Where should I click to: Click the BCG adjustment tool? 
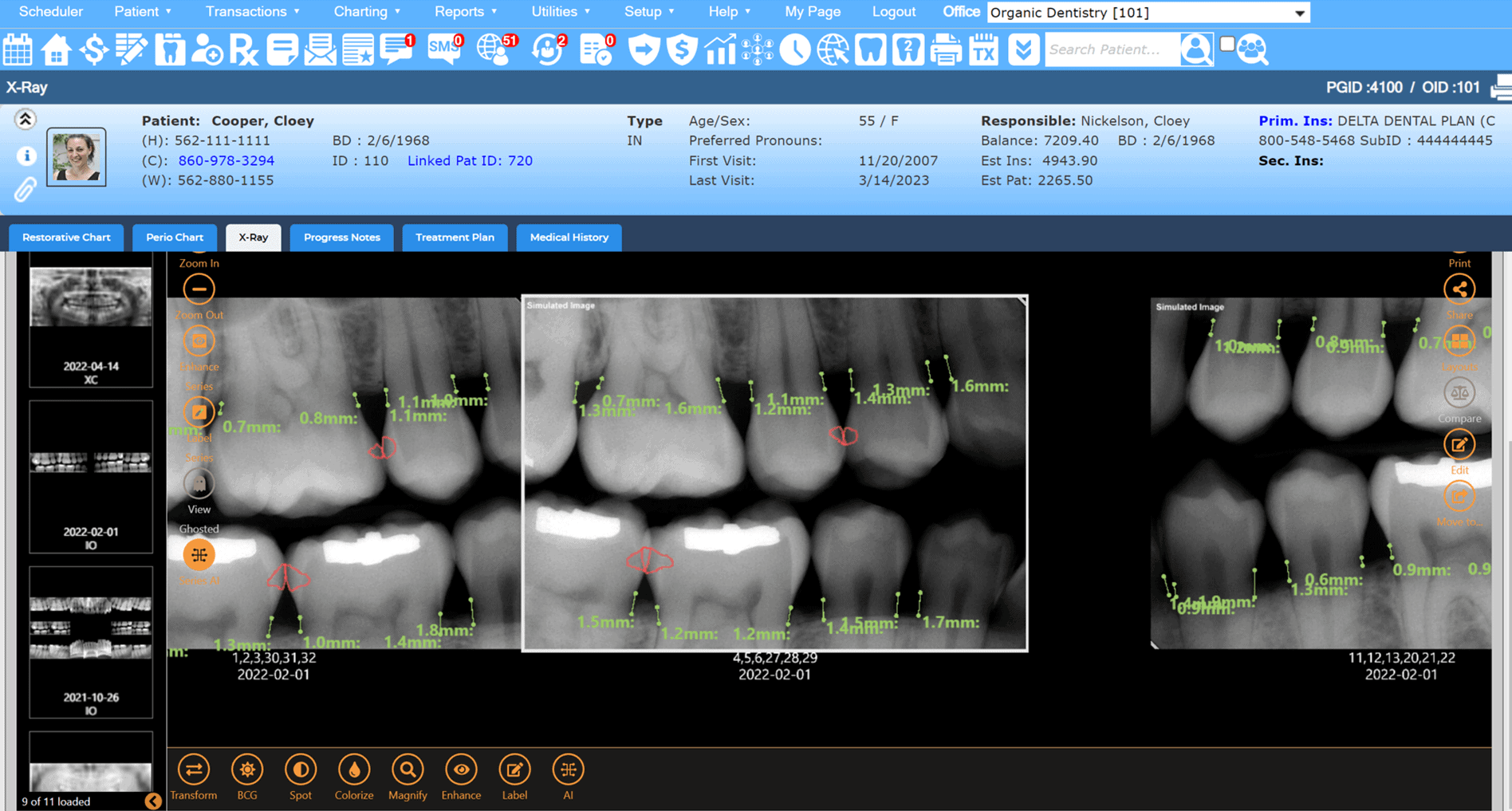tap(247, 770)
